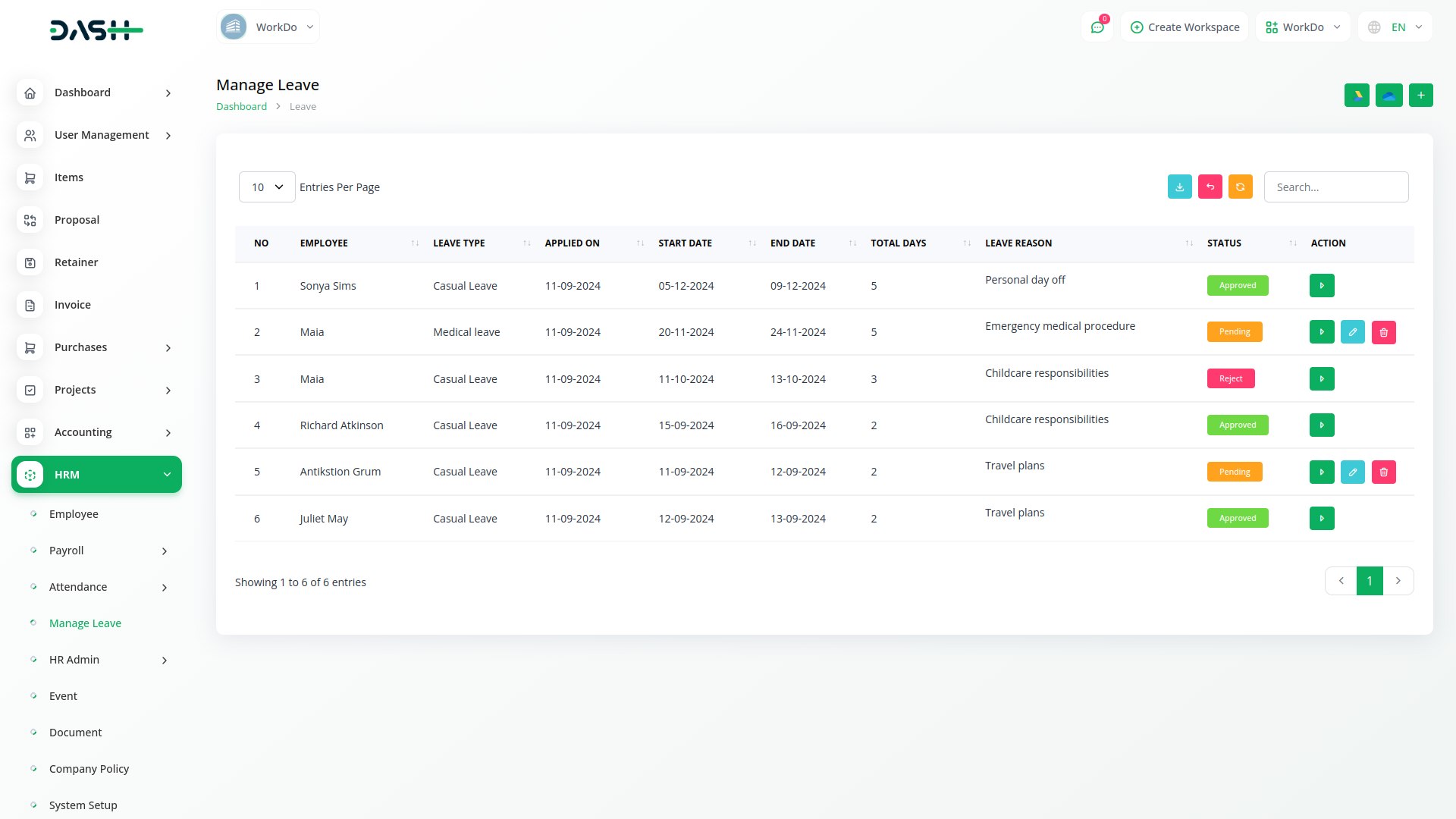Delete Maia's Medical leave entry

(x=1383, y=332)
